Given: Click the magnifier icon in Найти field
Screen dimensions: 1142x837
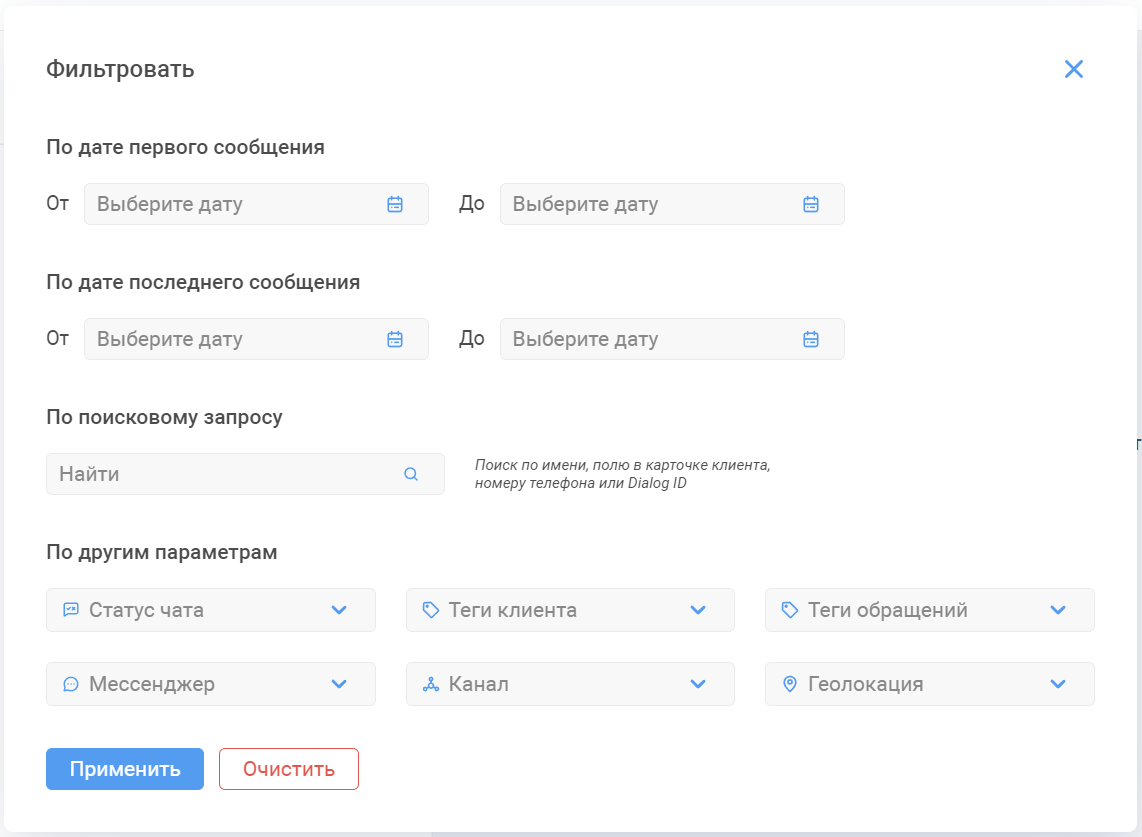Looking at the screenshot, I should pos(411,474).
